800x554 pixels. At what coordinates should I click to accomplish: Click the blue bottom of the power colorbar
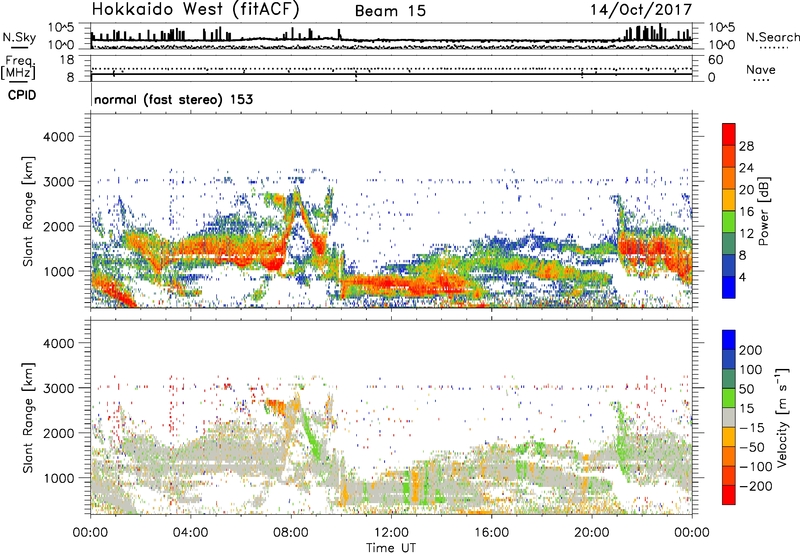[x=729, y=287]
